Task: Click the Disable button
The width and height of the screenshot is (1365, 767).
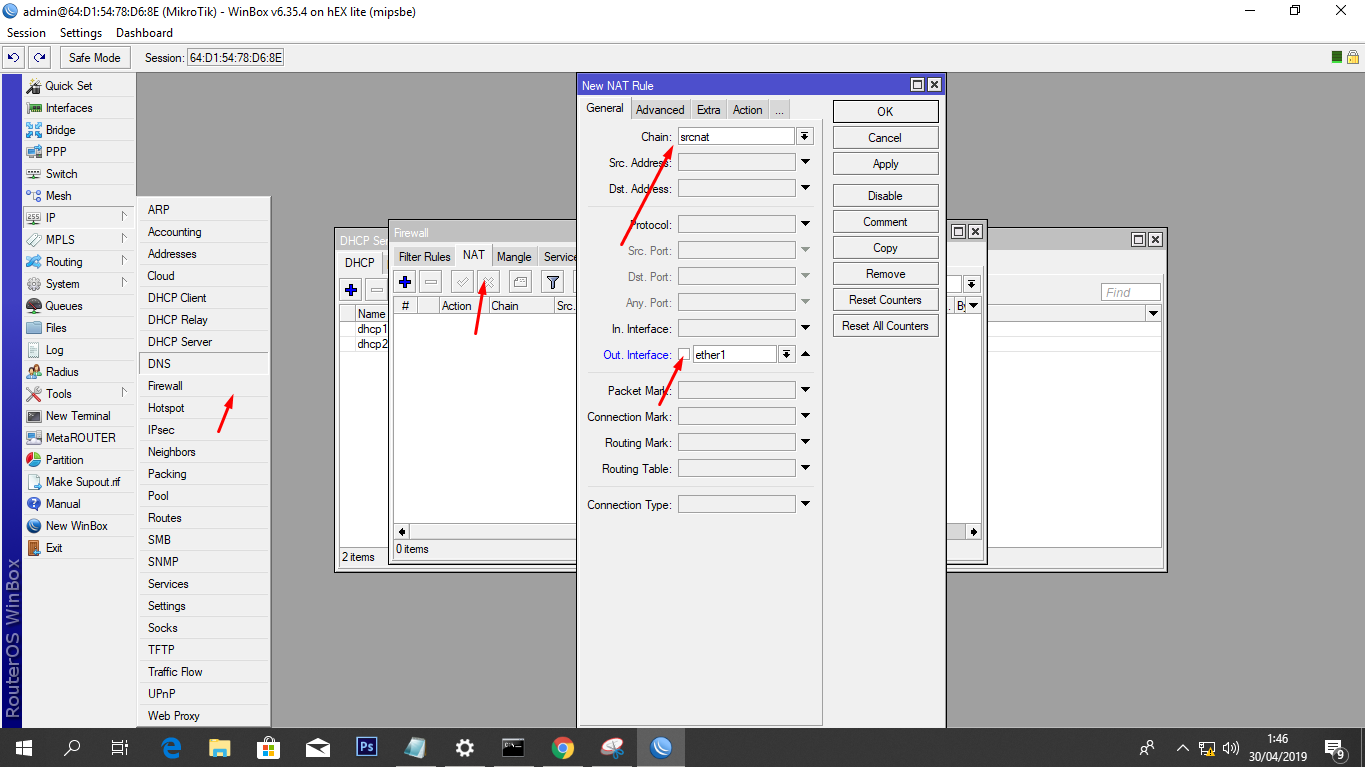Action: [x=885, y=196]
